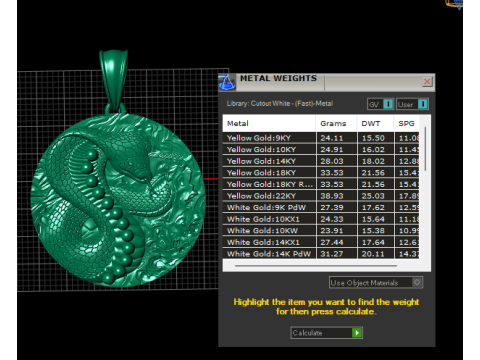Viewport: 480px width, 360px height.
Task: Click the vertical scrollbar of metal list
Action: [x=425, y=149]
